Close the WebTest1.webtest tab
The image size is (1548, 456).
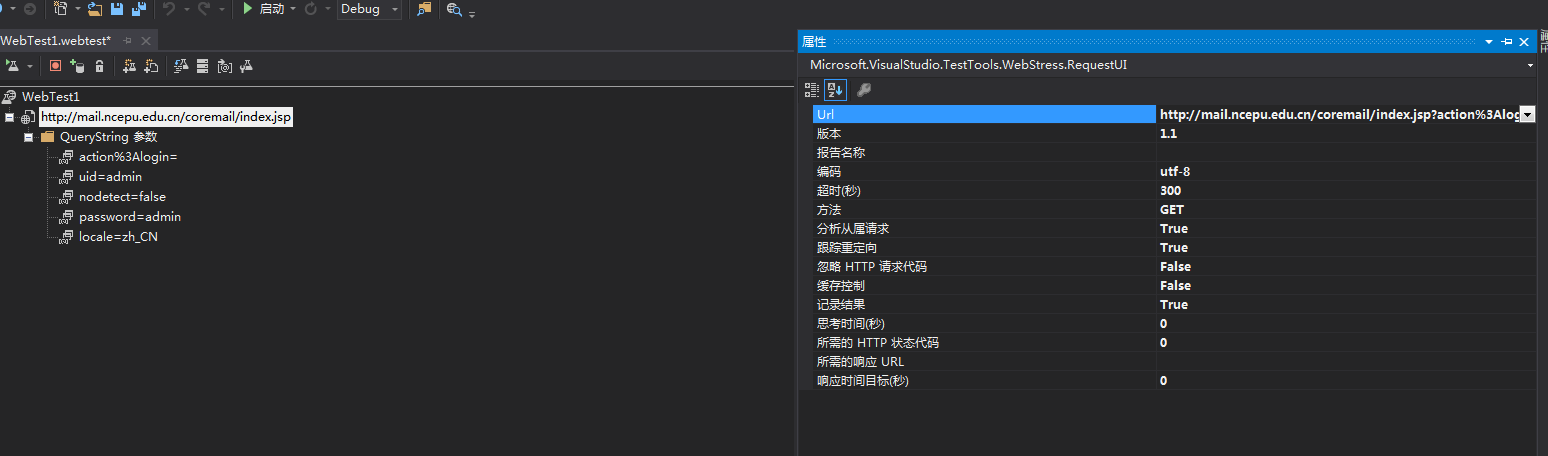145,41
